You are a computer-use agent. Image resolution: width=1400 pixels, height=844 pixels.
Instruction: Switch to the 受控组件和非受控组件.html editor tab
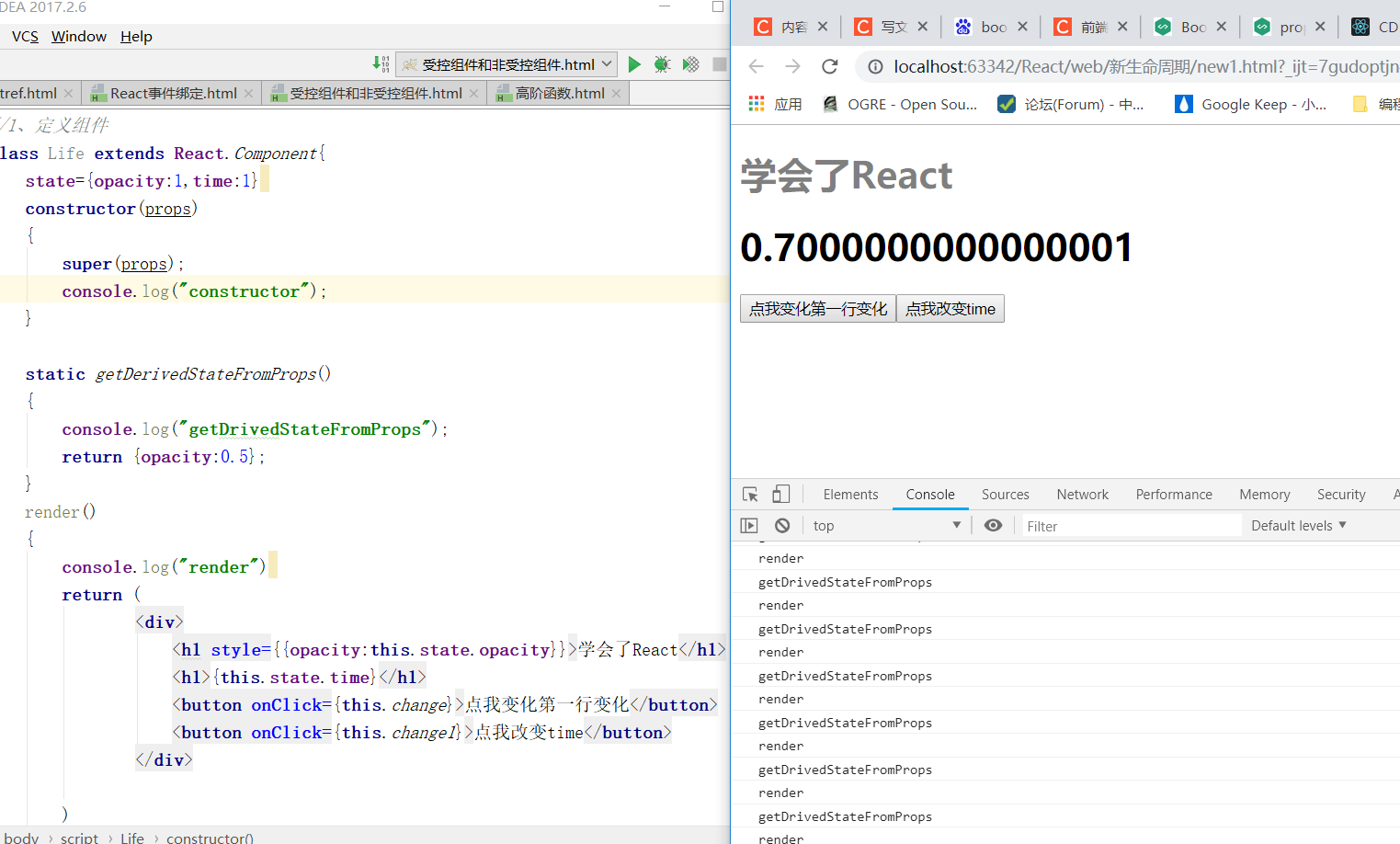[x=375, y=94]
